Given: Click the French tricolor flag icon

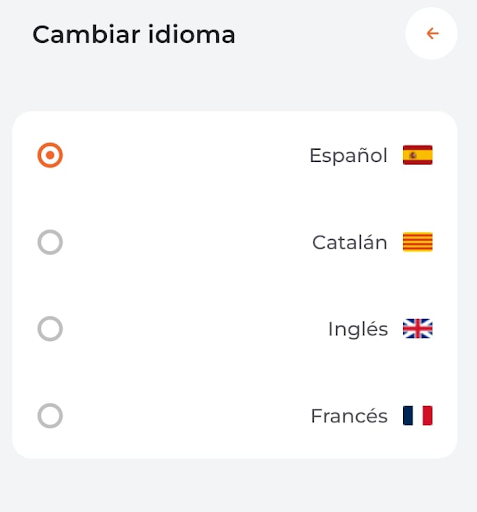Looking at the screenshot, I should pos(418,416).
